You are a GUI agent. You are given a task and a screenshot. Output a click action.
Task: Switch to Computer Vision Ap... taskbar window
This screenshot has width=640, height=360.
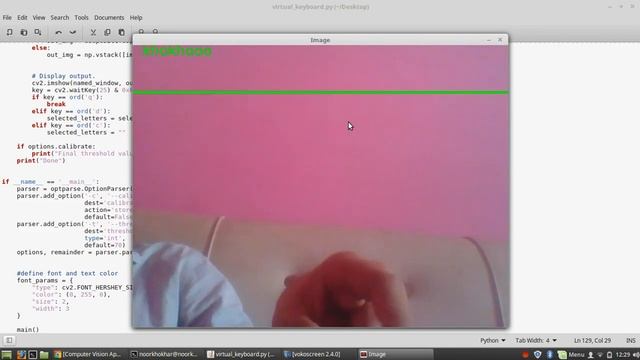(x=88, y=354)
